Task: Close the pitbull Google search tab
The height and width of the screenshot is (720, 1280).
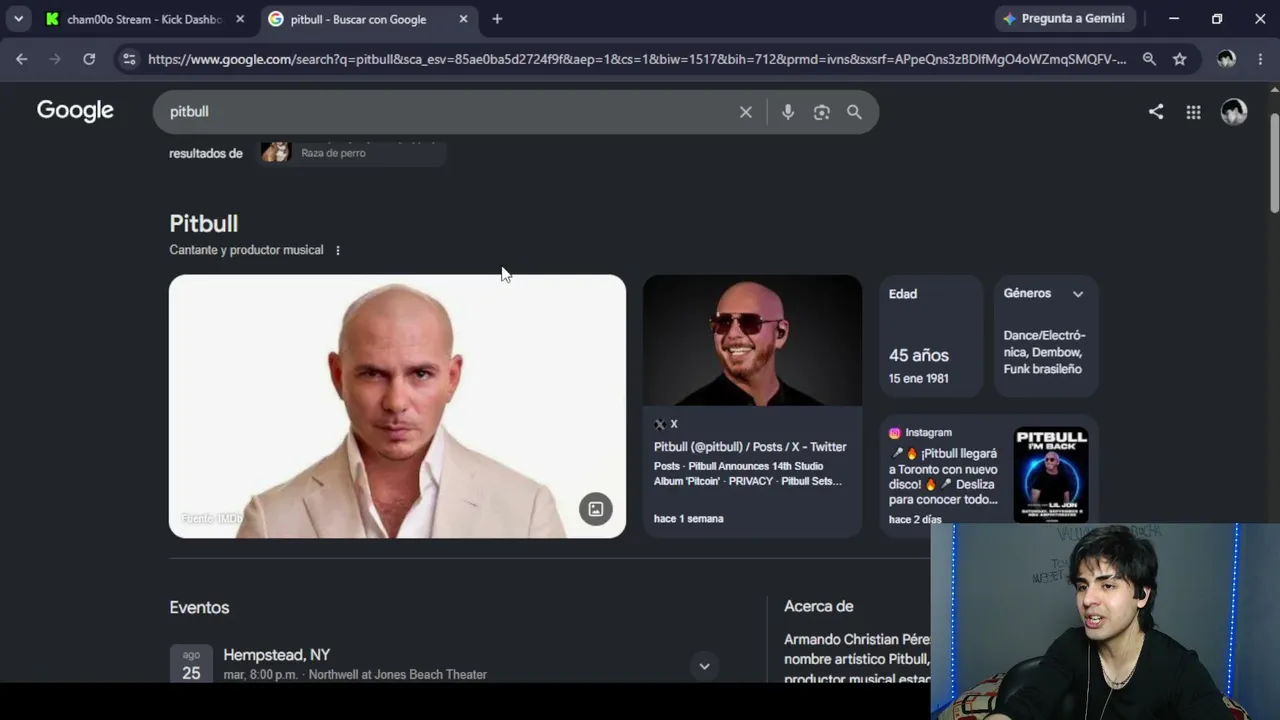Action: pos(463,19)
